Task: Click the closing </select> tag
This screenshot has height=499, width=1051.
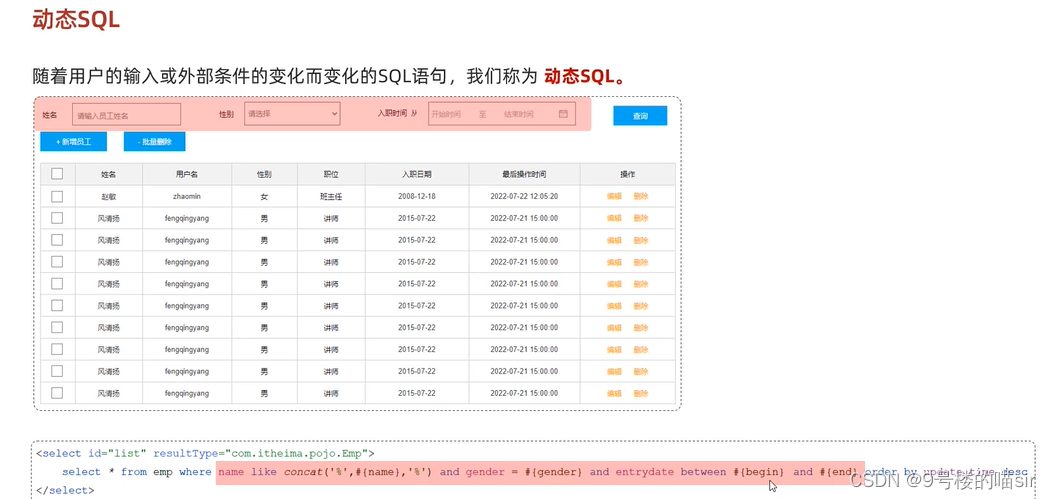Action: (65, 490)
